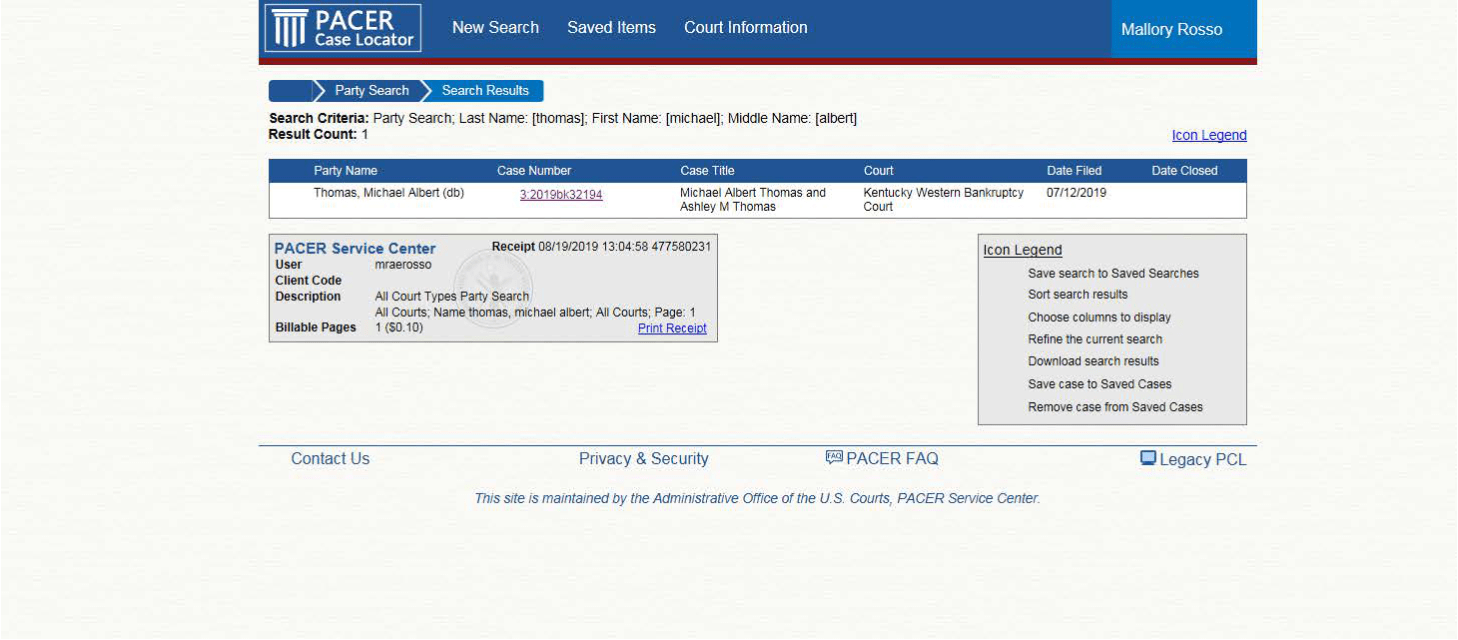Open the Court Information menu
This screenshot has width=1458, height=640.
click(x=745, y=28)
